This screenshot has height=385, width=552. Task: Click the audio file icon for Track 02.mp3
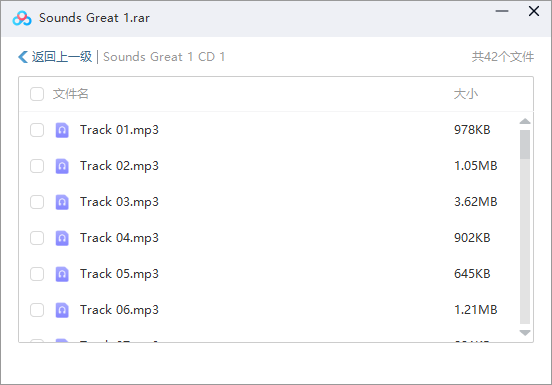point(62,166)
